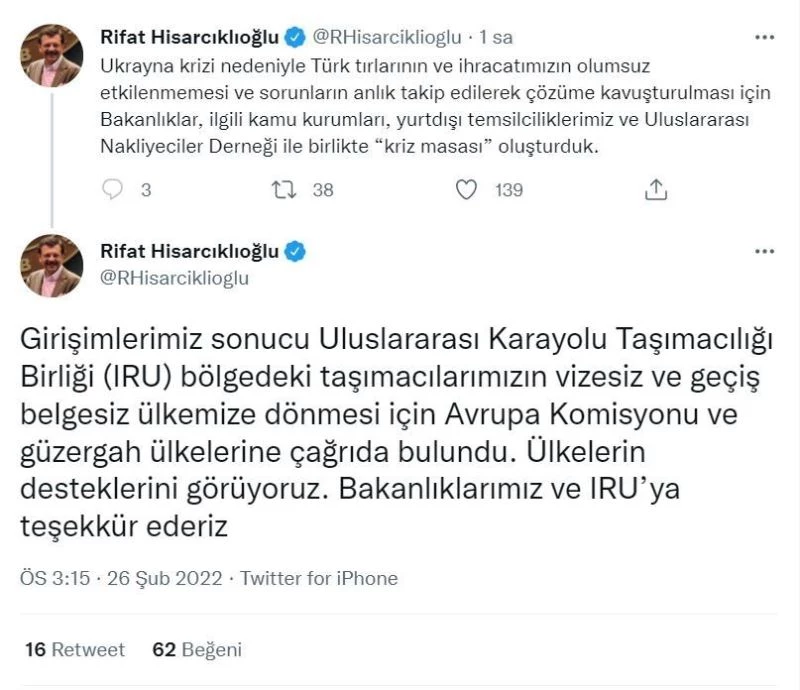Screen dimensions: 800x690
Task: Click the reply icon on first tweet
Action: [112, 189]
